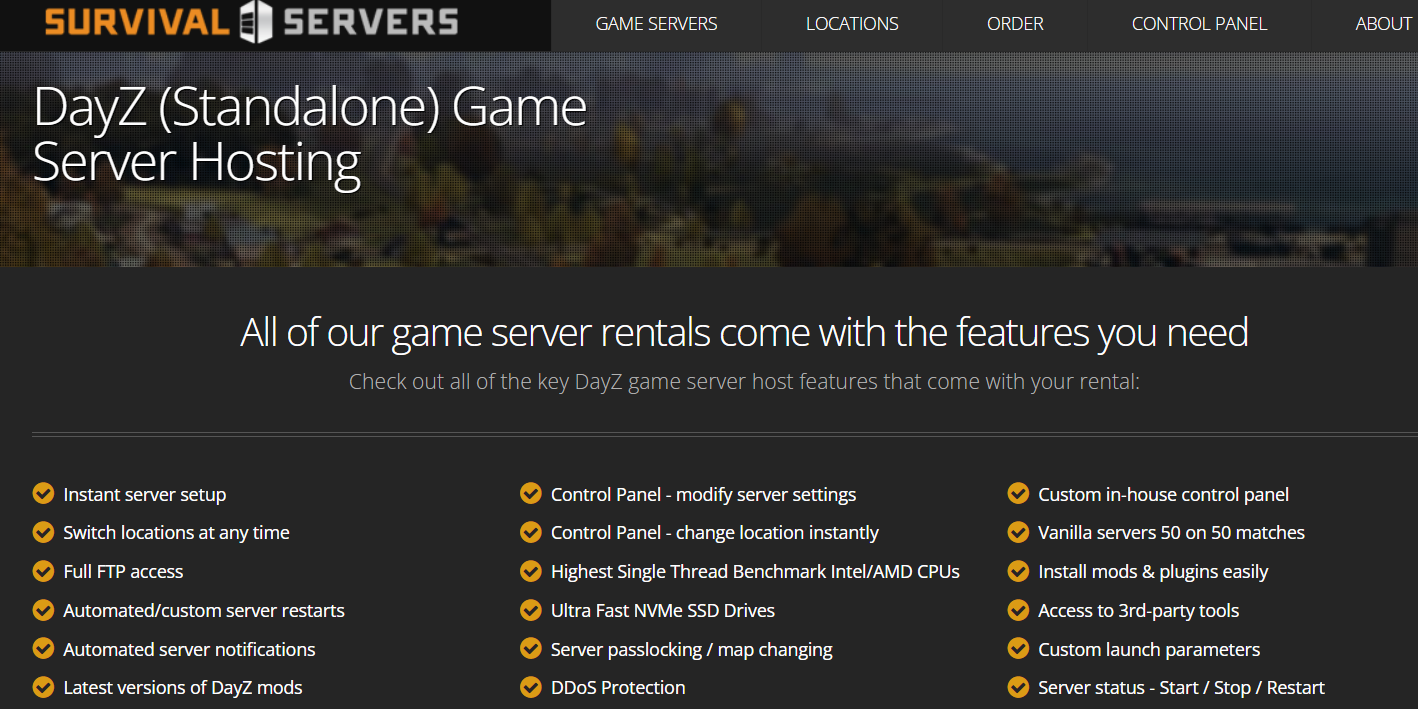Click 'Server passlocking / map changing' text

click(692, 650)
